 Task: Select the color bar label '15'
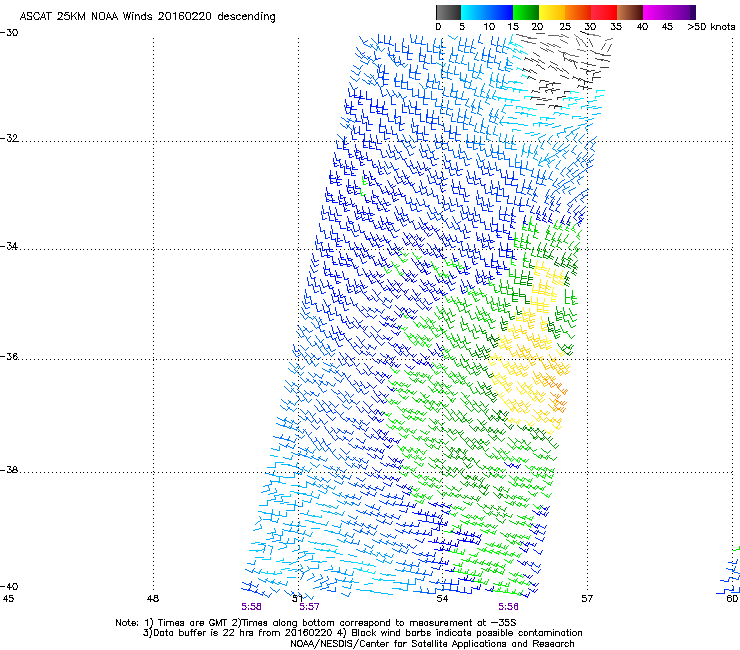[513, 27]
